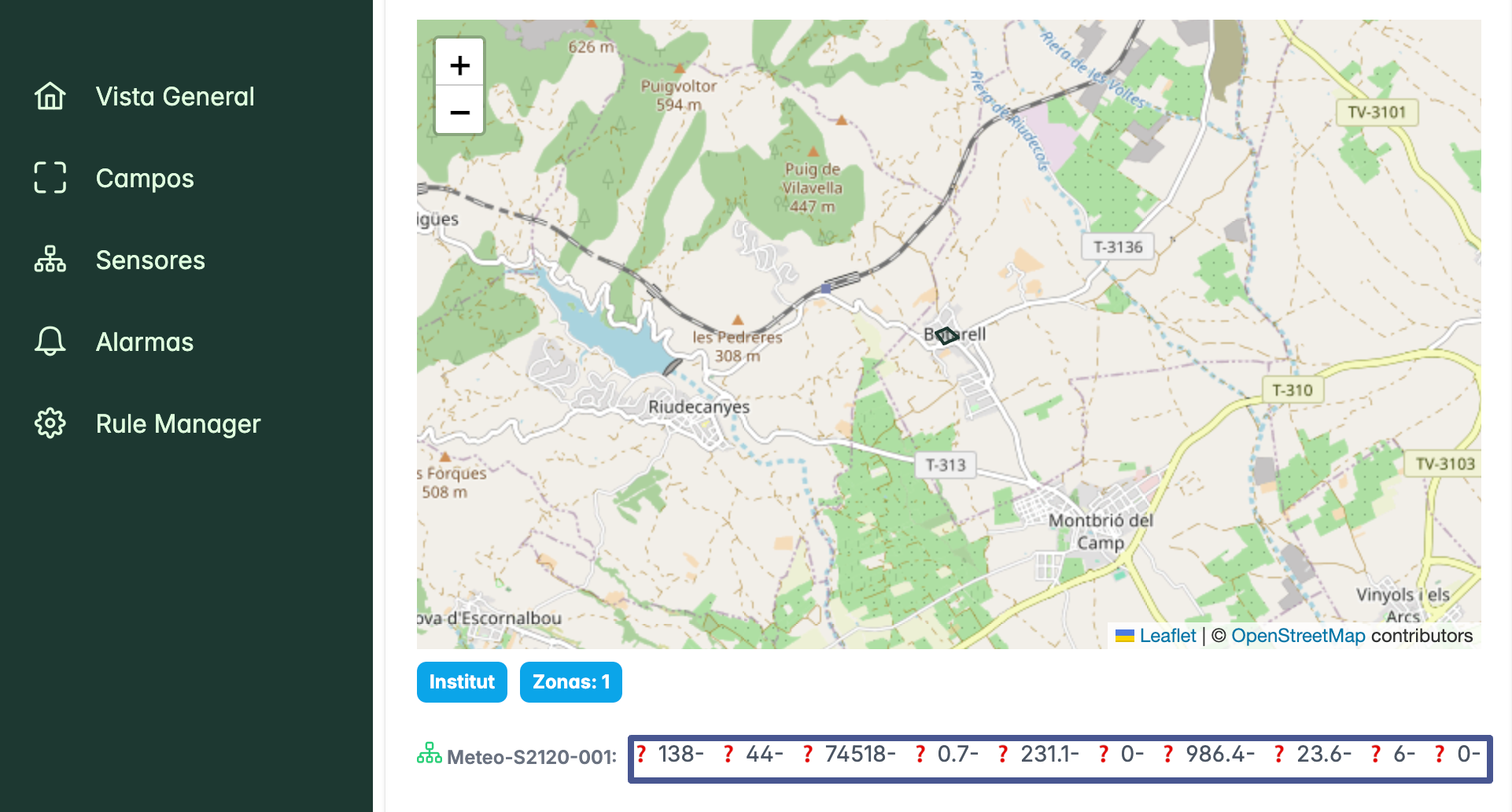
Task: Click the question mark icon before 138-
Action: (x=641, y=754)
